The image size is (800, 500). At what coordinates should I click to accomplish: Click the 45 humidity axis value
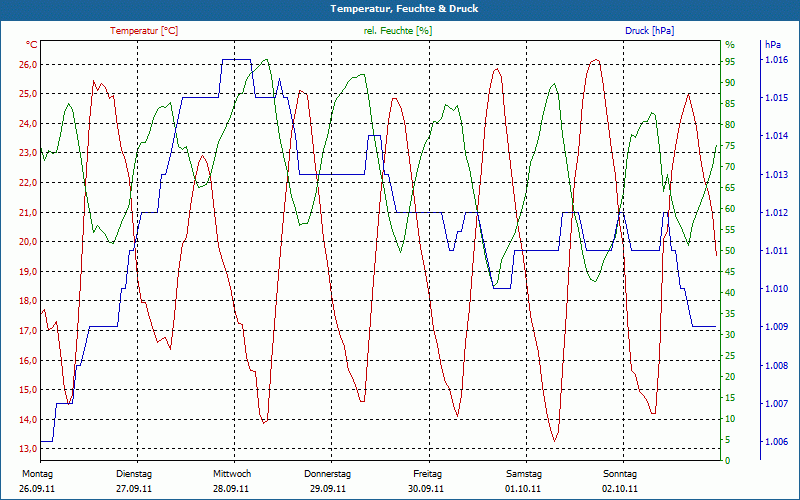coord(730,272)
